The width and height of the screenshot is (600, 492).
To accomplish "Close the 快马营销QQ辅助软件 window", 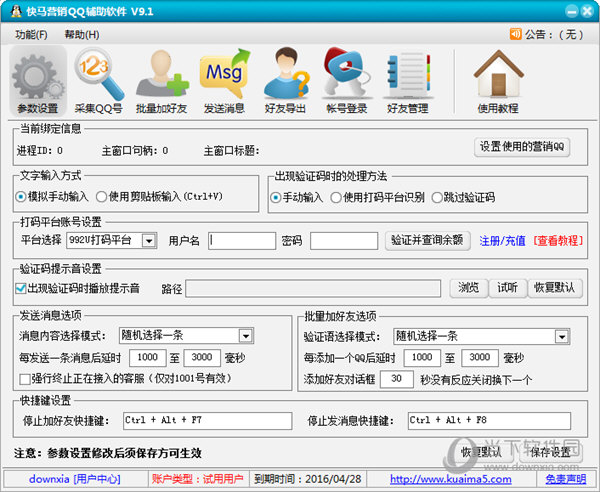I will click(x=587, y=11).
